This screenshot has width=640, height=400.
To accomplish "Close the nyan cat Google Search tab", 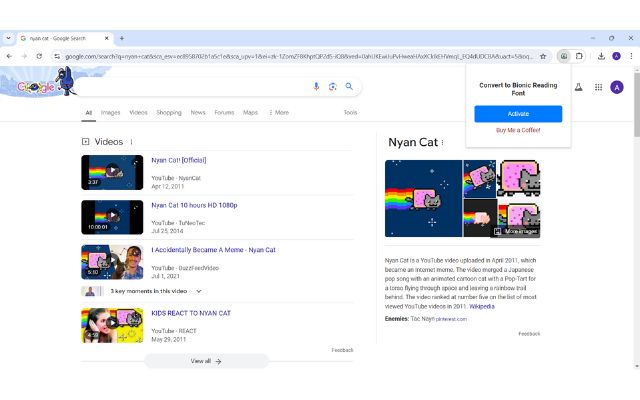I will 107,38.
